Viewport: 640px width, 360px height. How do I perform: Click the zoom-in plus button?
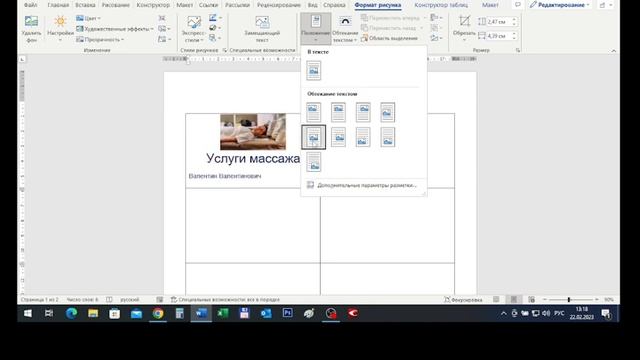[x=596, y=300]
